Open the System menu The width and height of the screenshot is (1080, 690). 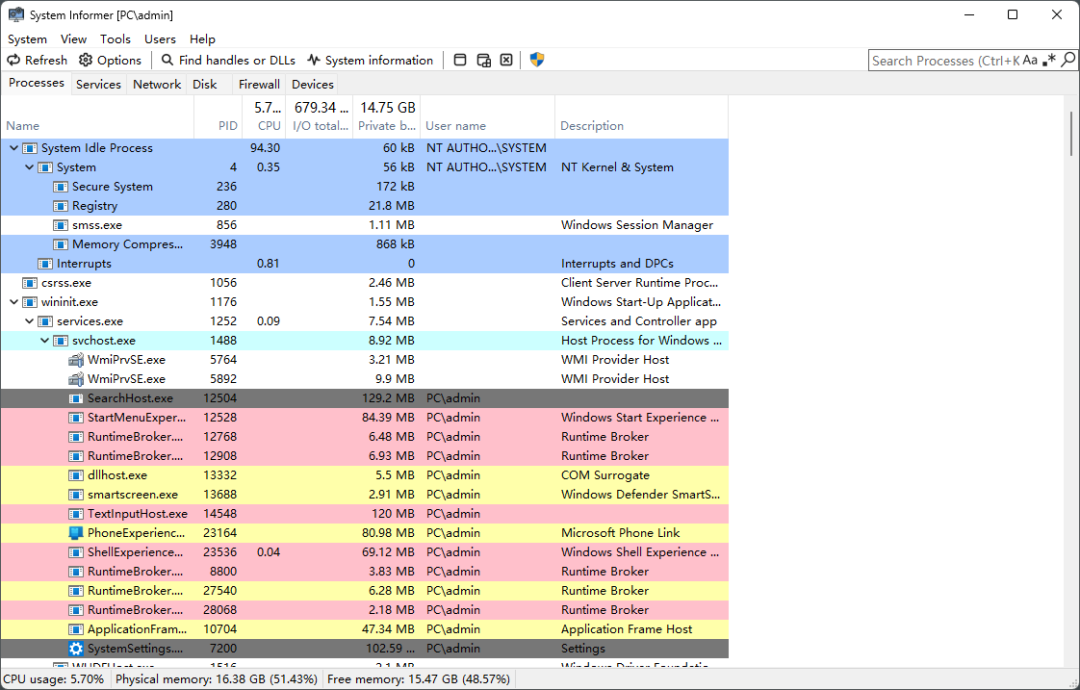pos(28,39)
